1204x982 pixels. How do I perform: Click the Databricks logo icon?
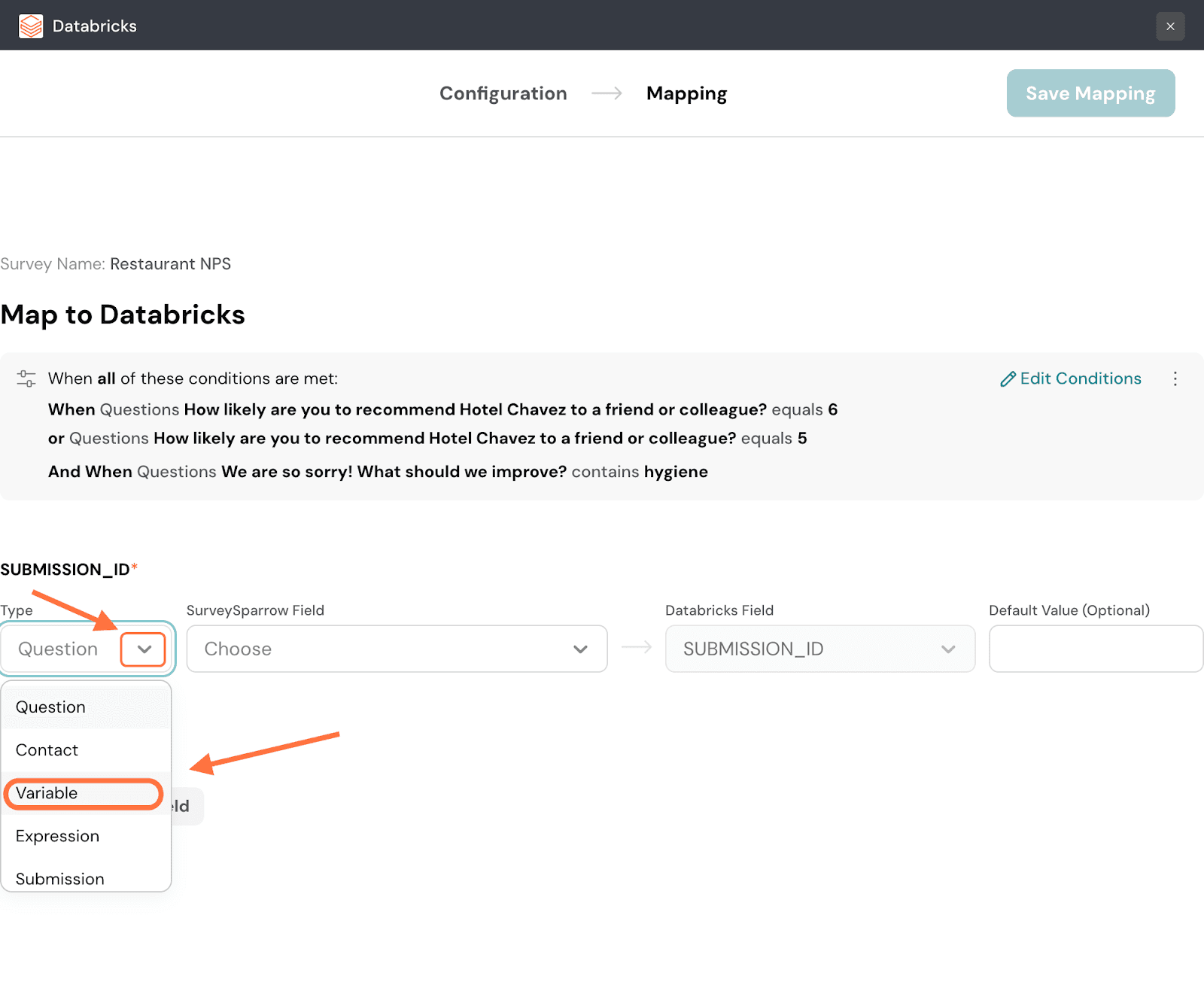(31, 26)
